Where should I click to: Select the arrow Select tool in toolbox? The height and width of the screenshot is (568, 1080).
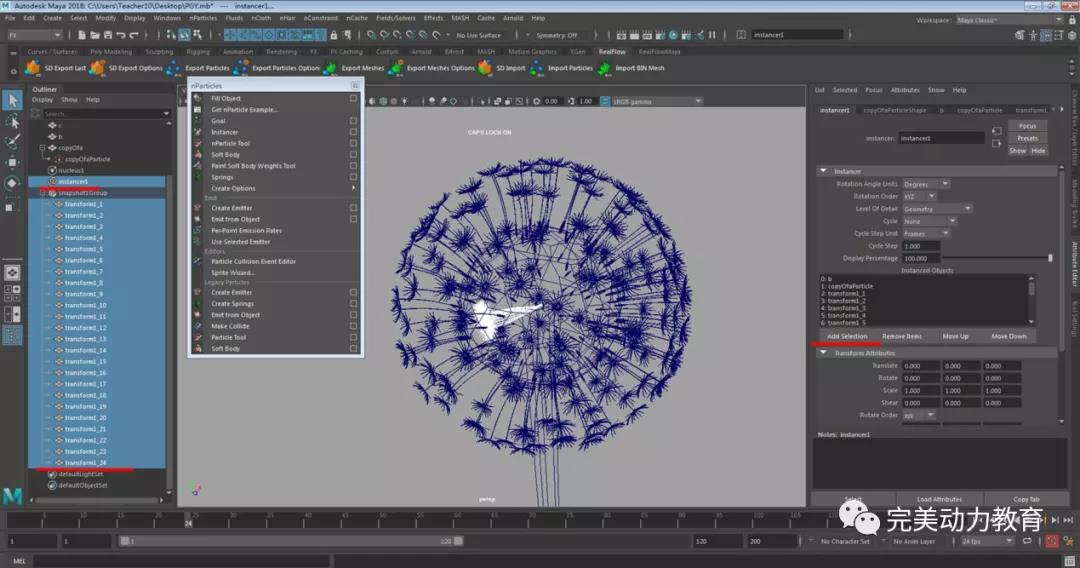(x=12, y=100)
